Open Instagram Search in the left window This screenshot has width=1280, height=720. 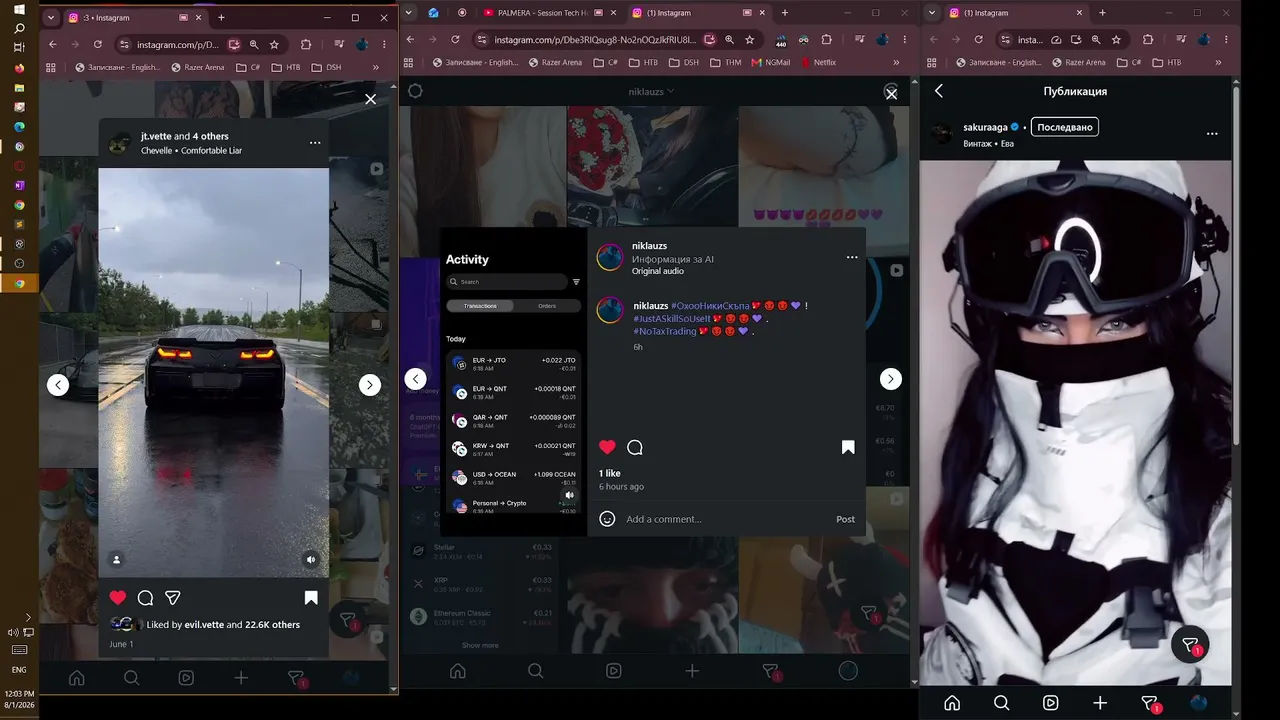click(x=131, y=678)
